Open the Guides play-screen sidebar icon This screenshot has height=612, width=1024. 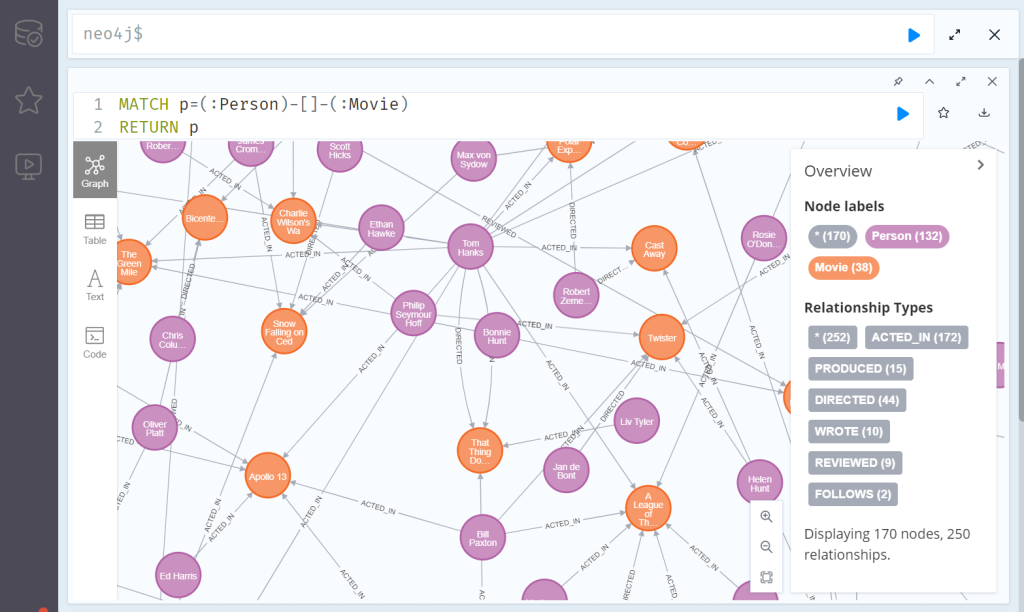[29, 167]
